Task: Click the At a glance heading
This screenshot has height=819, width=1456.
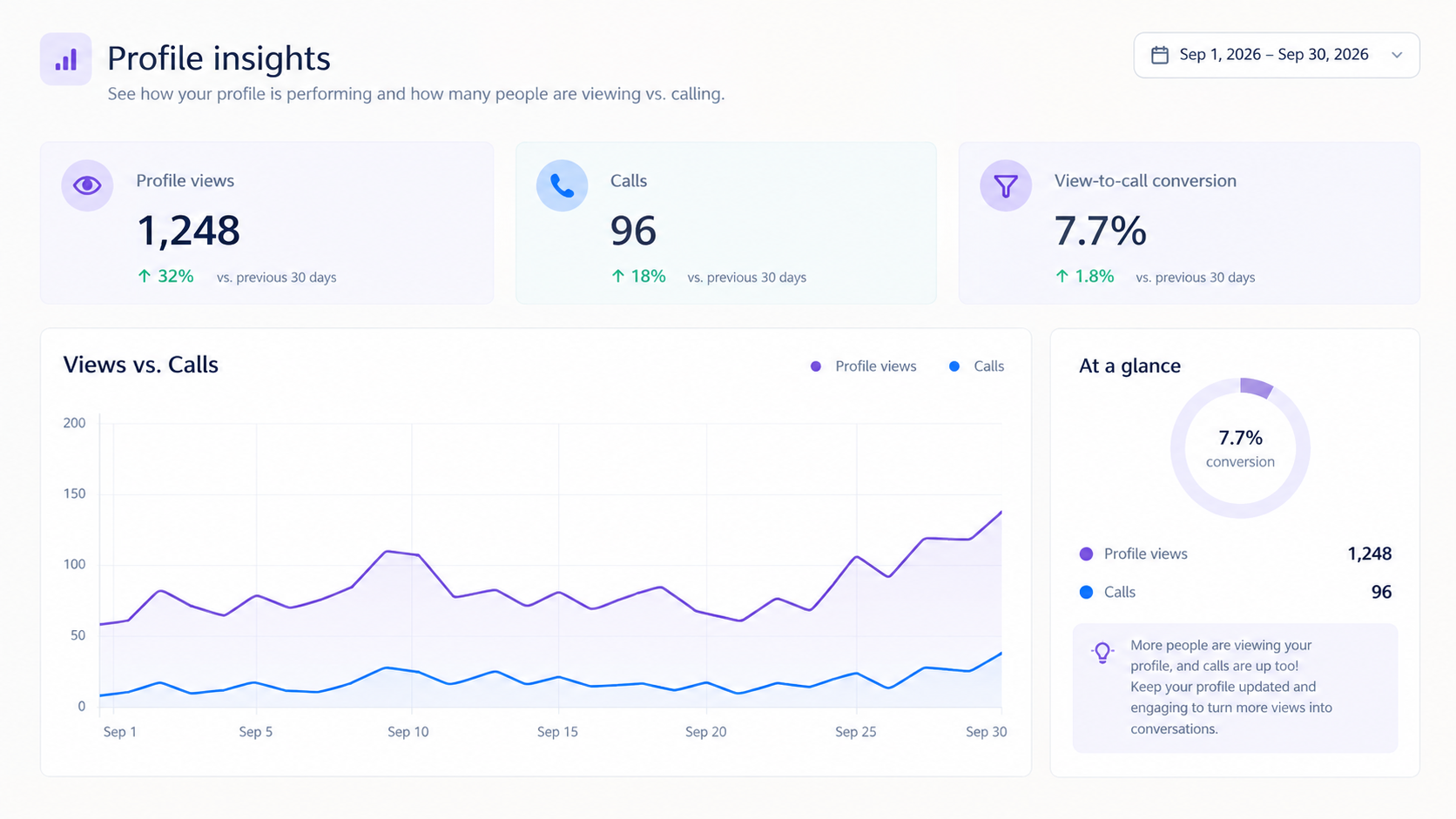Action: click(1129, 366)
